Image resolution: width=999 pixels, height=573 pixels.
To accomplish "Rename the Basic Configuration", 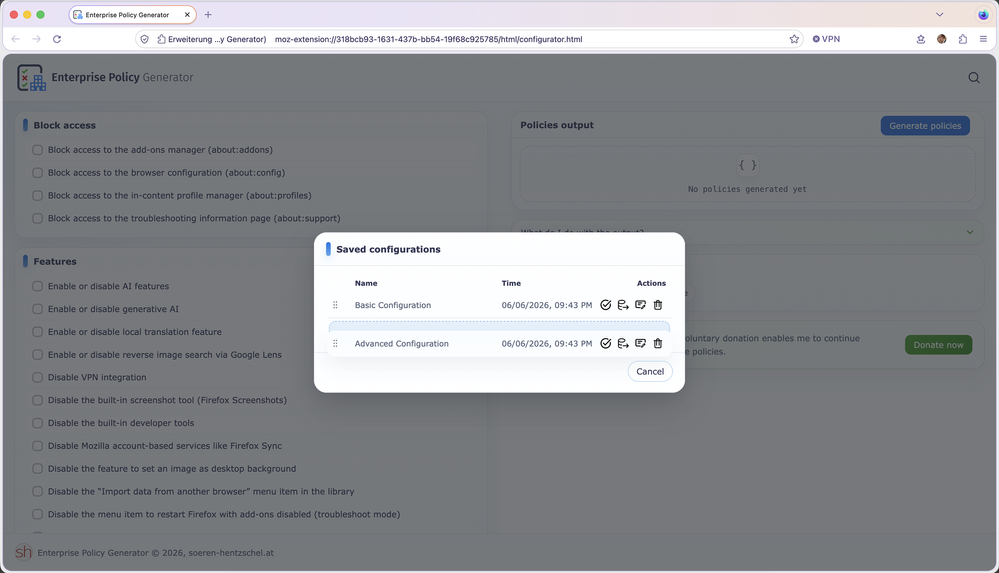I will tap(640, 305).
